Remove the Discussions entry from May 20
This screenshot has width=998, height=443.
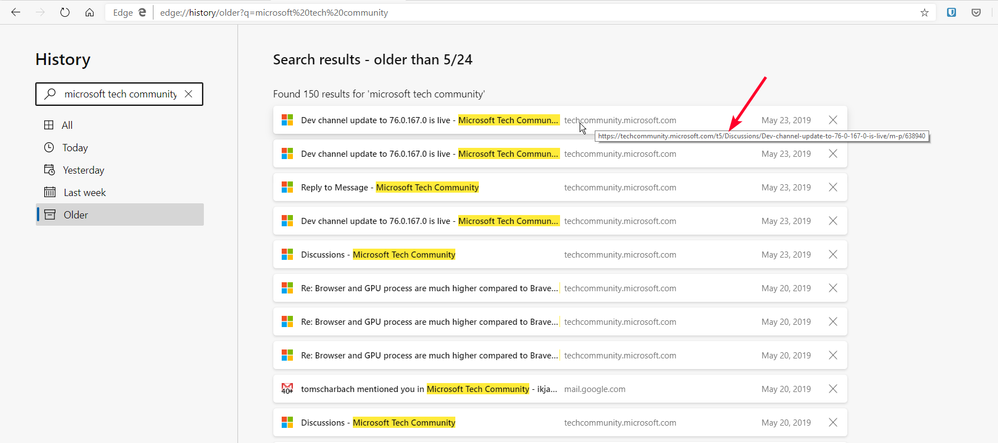tap(833, 422)
